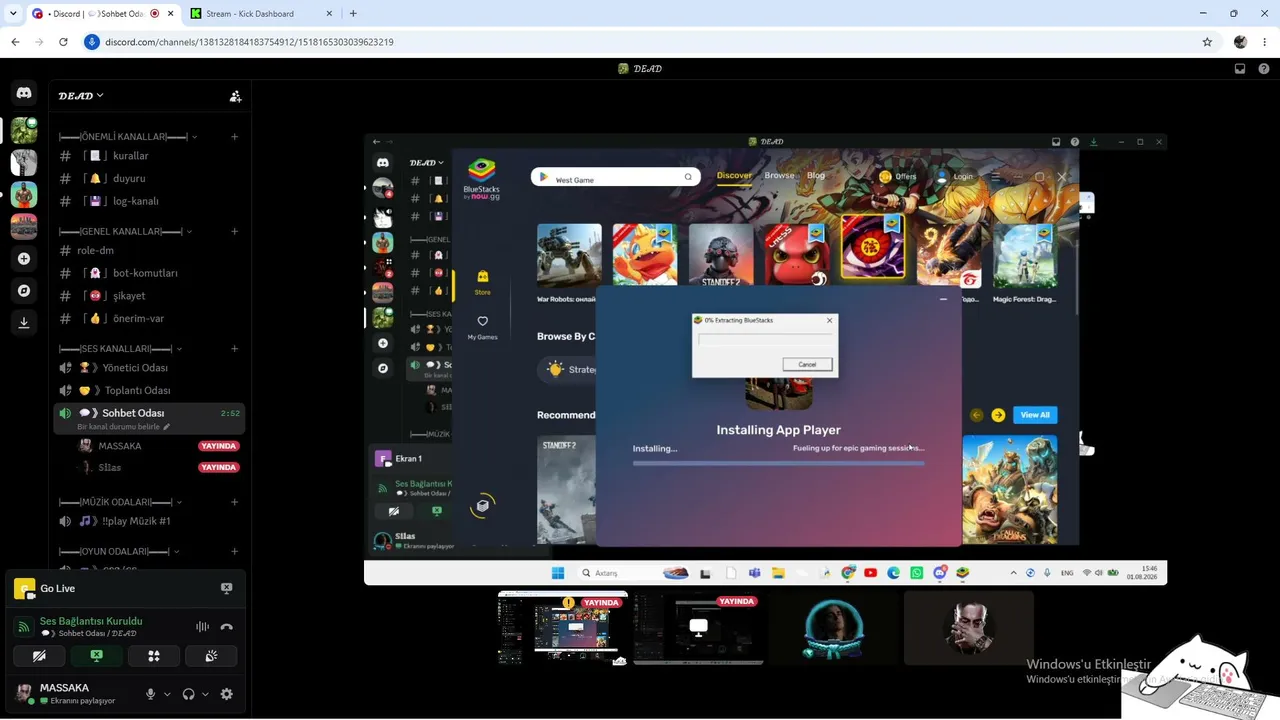
Task: Mute microphone in user panel
Action: tap(151, 694)
